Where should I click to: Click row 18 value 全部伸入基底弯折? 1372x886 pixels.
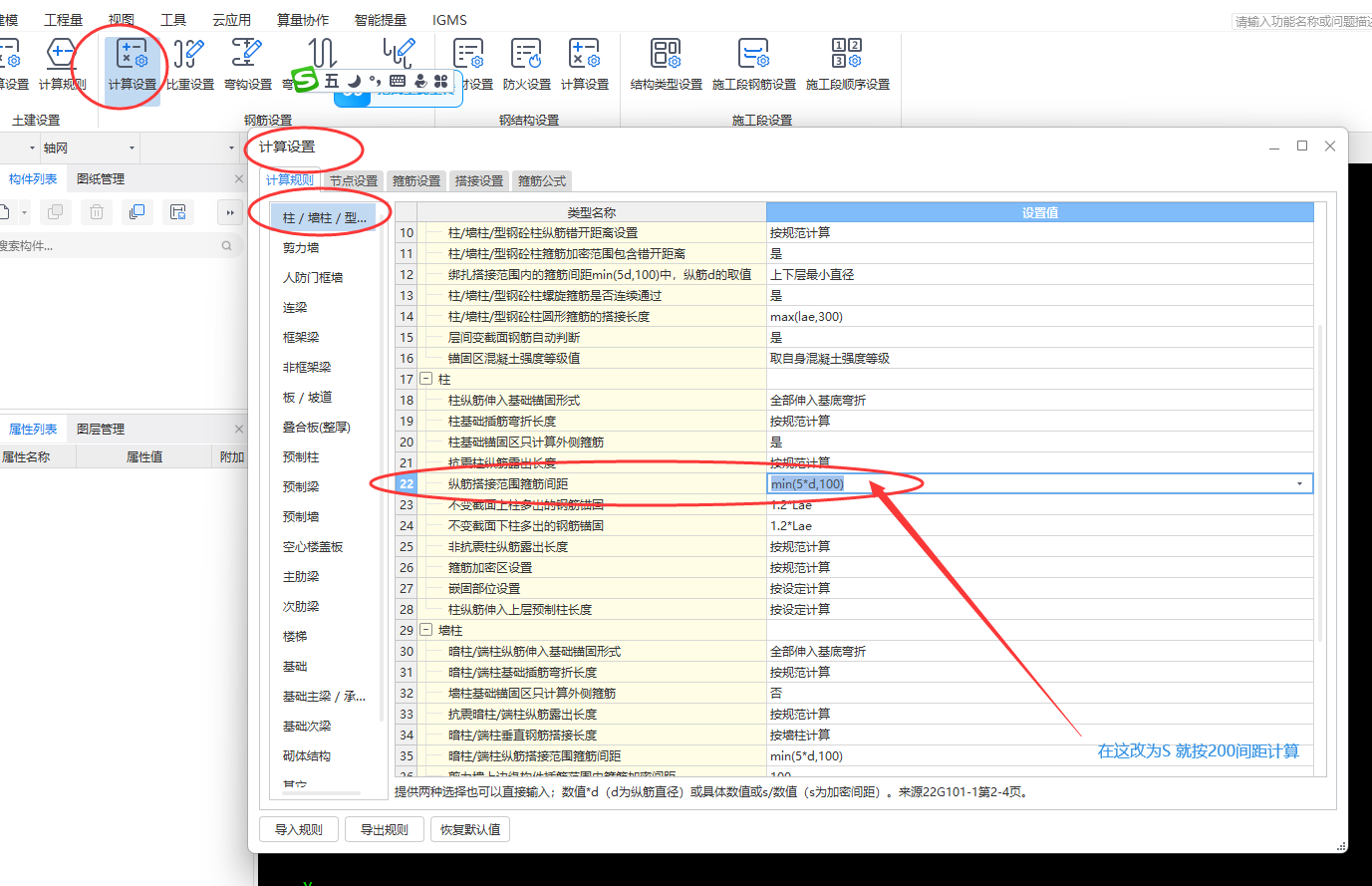click(x=1039, y=400)
